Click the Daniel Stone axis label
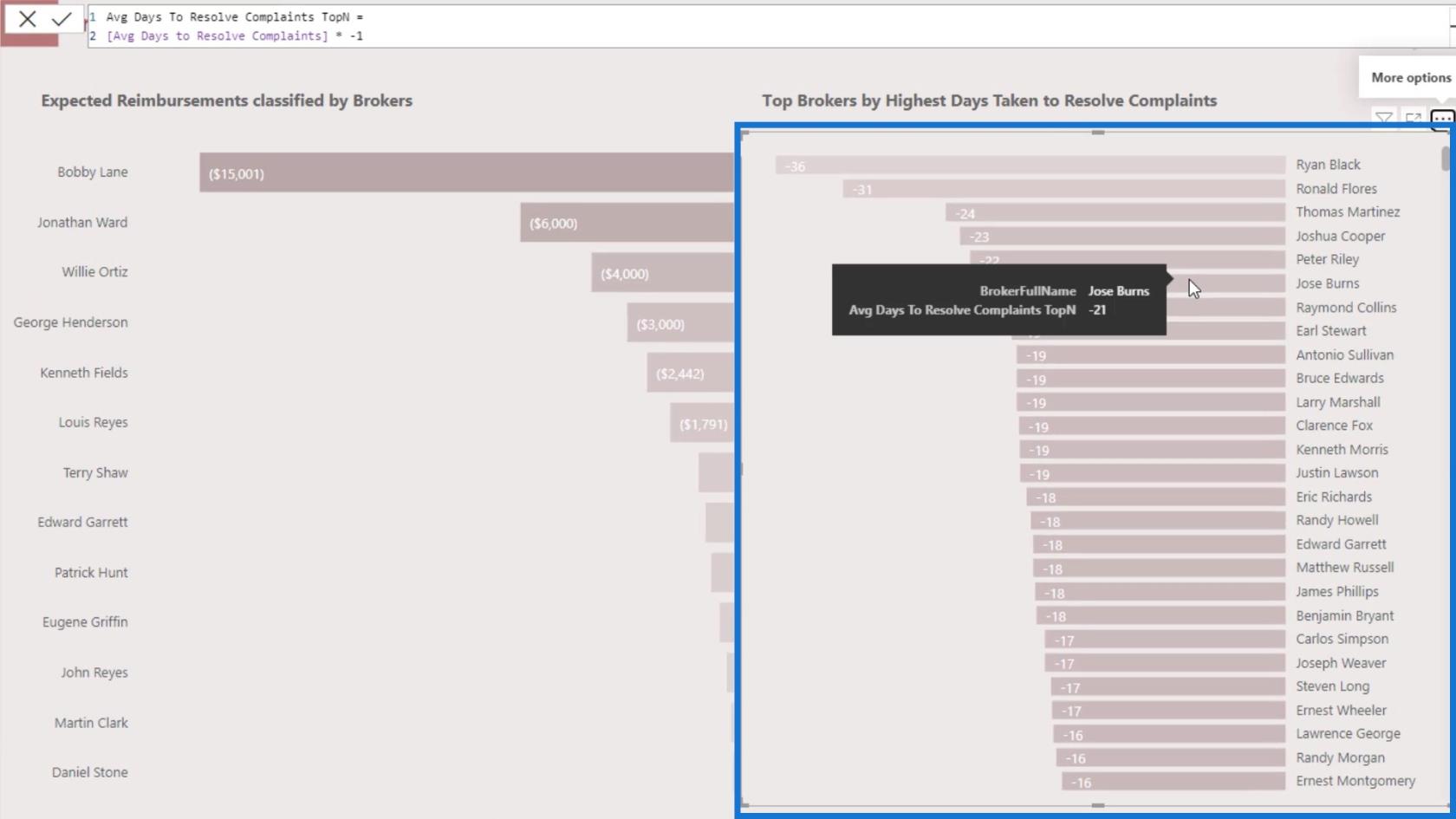Viewport: 1456px width, 819px height. (90, 772)
